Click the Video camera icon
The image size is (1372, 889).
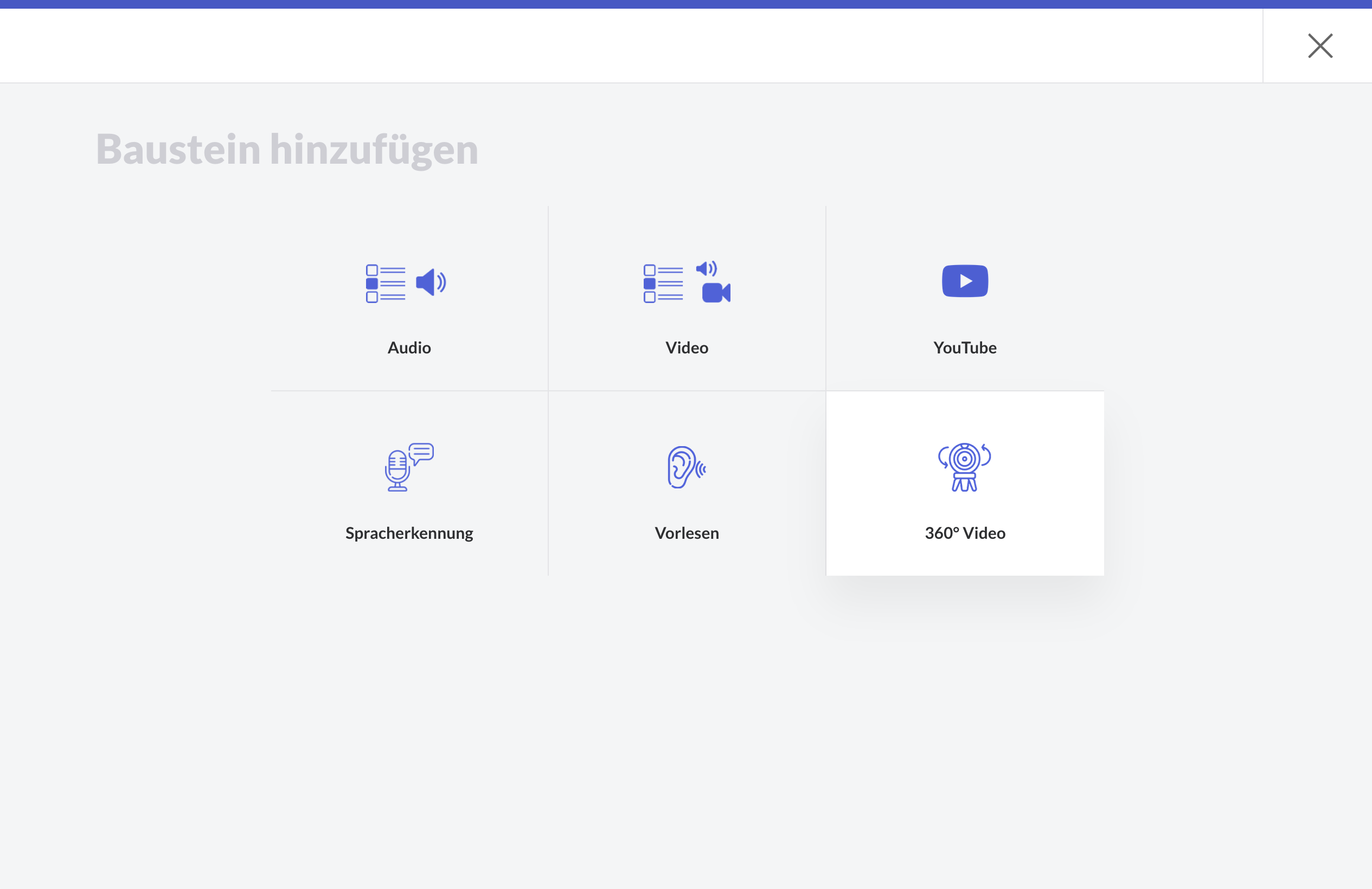[715, 293]
